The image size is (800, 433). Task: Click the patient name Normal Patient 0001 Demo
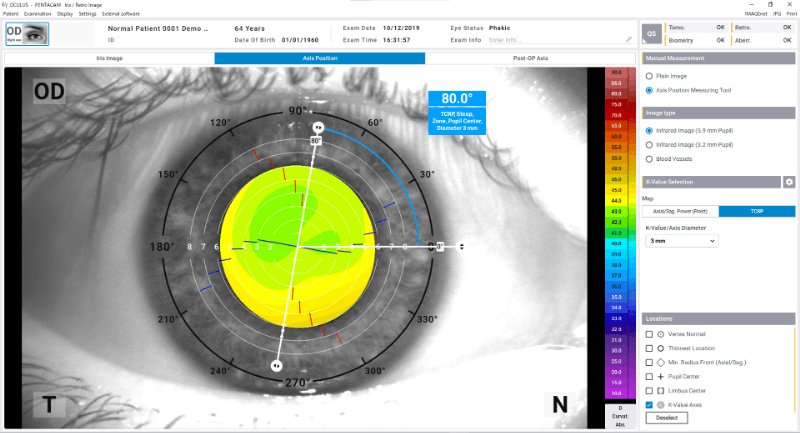(x=158, y=29)
